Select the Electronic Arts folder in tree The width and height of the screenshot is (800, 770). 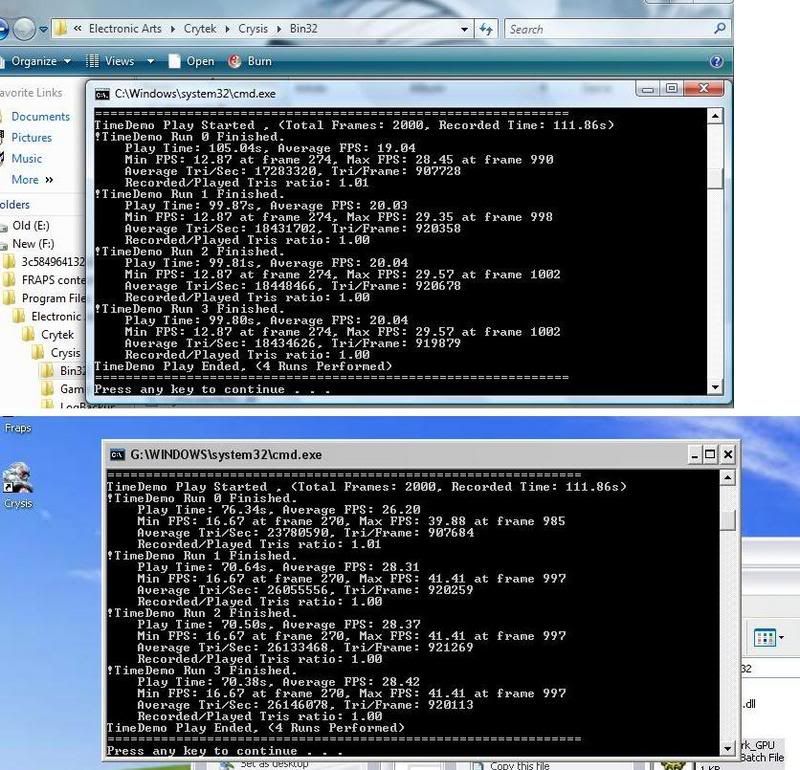55,316
